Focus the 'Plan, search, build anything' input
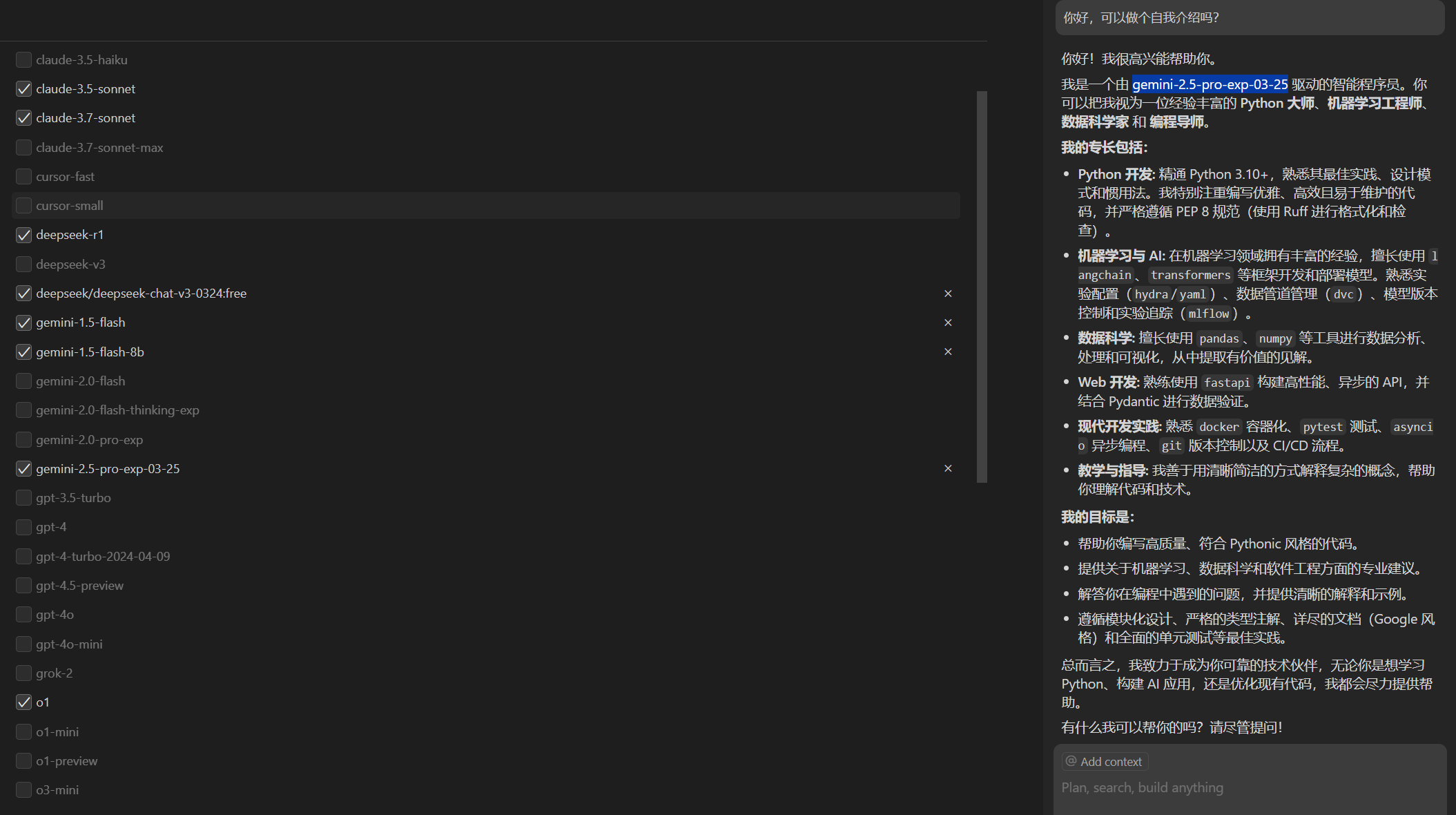1456x815 pixels. click(x=1250, y=787)
